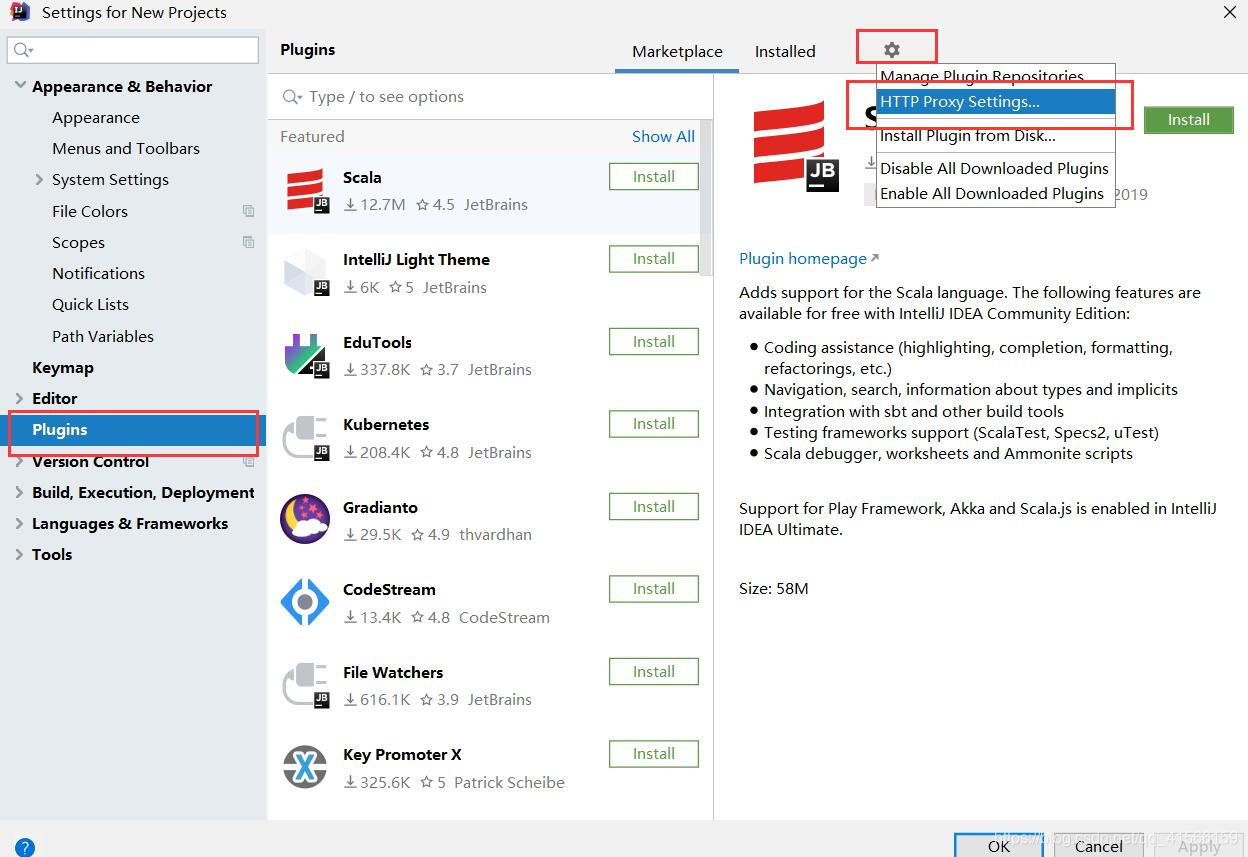This screenshot has width=1248, height=857.
Task: Click the help question mark icon
Action: 25,847
